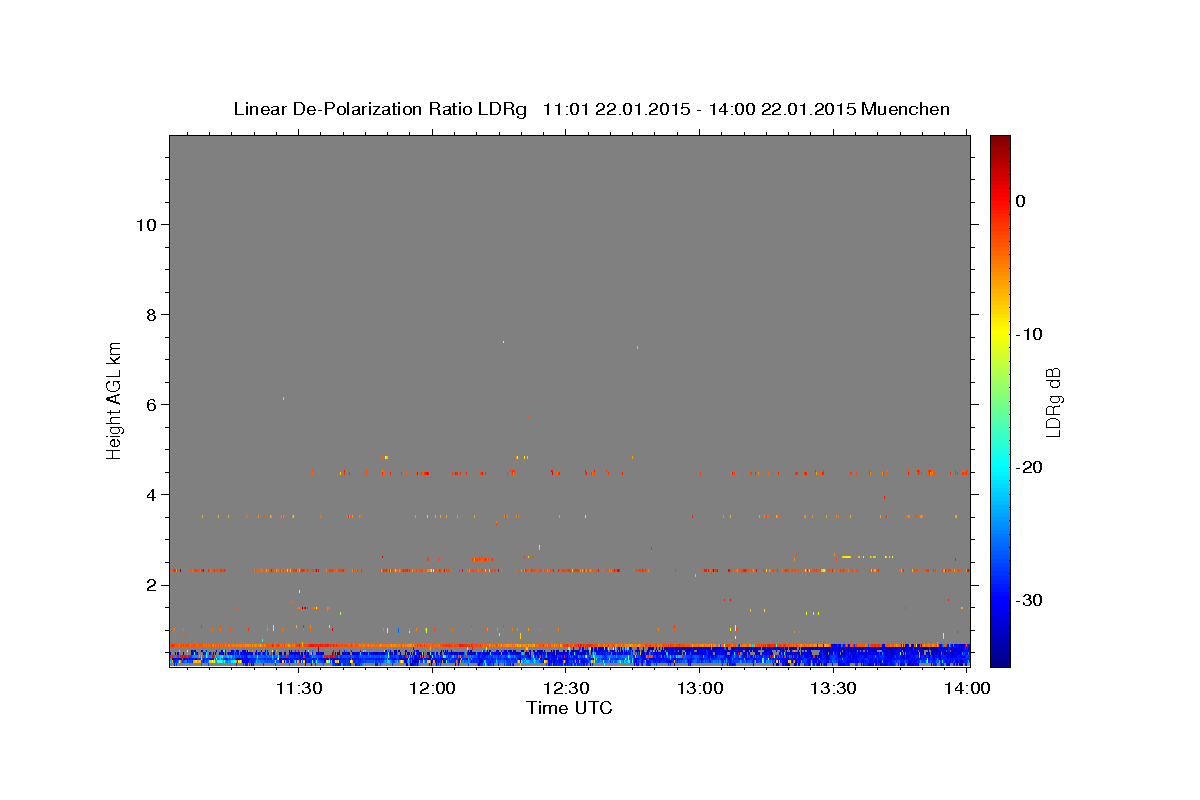Click the 14:00 time tick label
This screenshot has height=800, width=1200.
tap(967, 688)
